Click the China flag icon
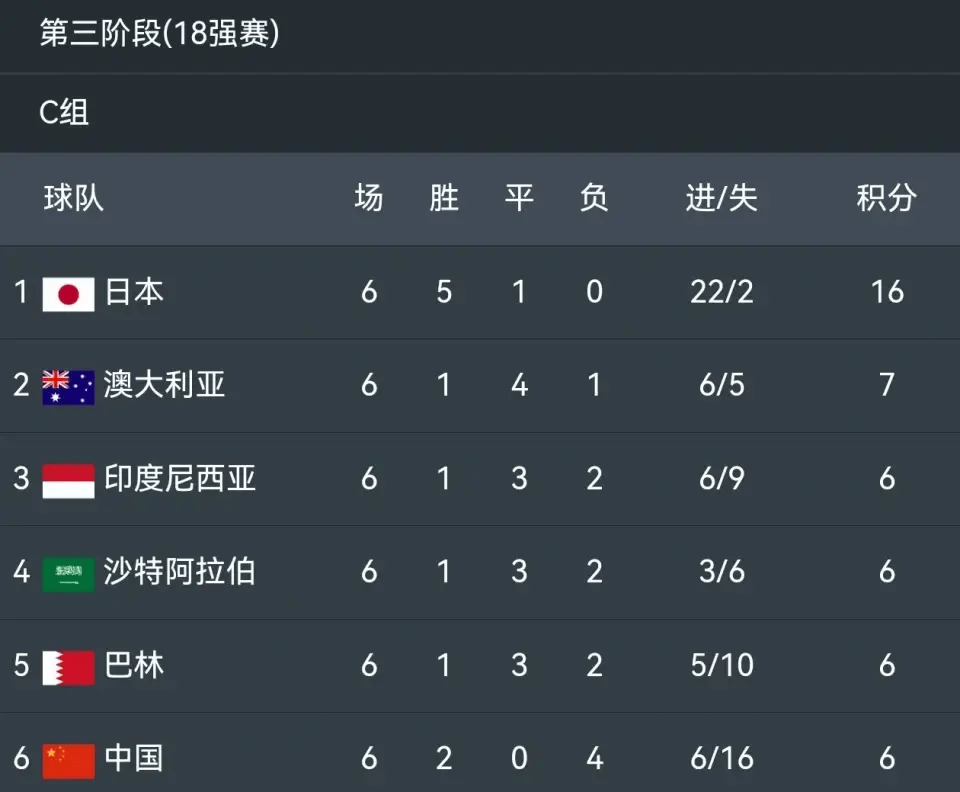 point(68,761)
